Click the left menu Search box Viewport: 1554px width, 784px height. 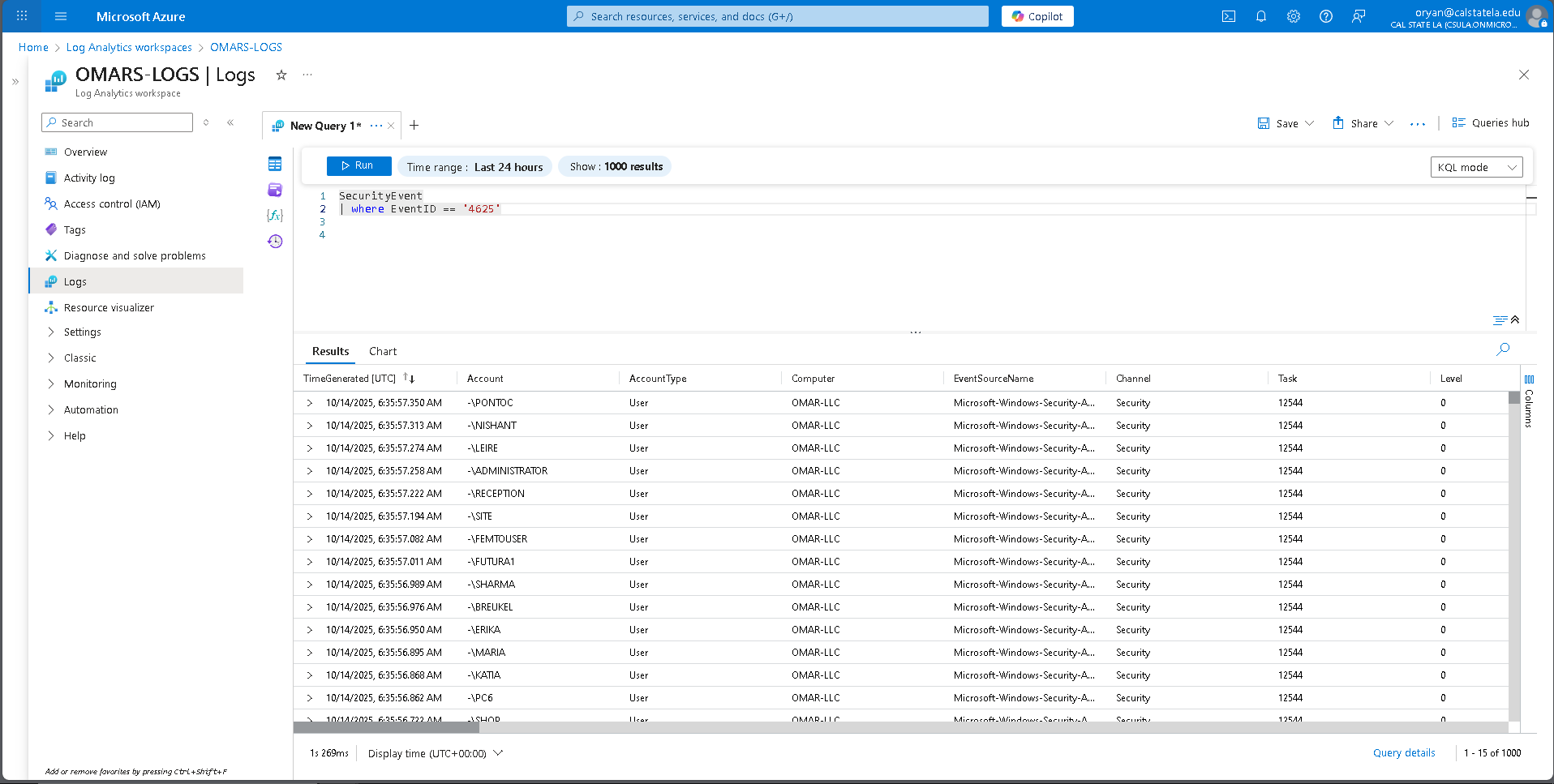point(117,122)
